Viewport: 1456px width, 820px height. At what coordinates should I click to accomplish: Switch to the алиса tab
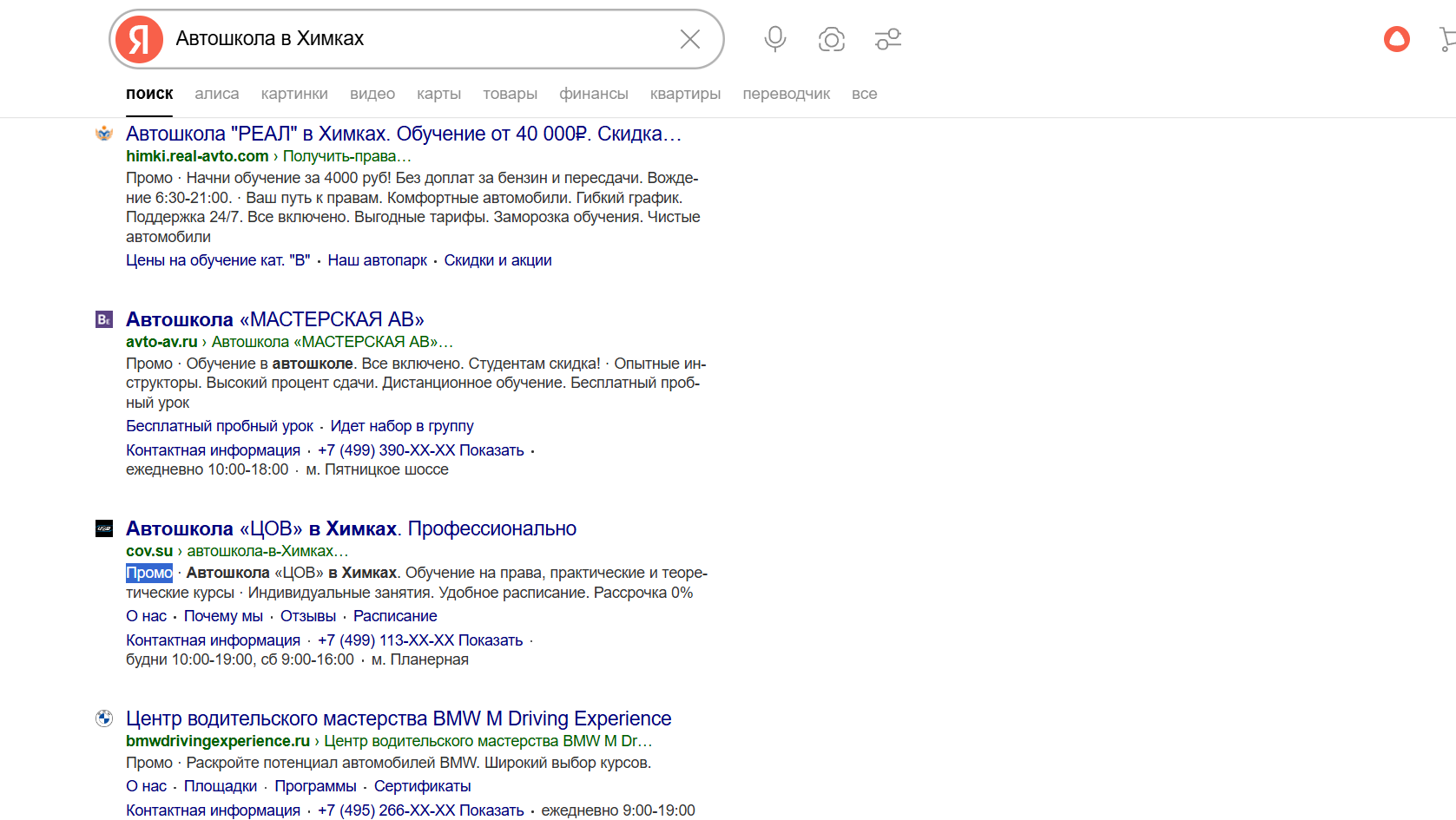click(217, 94)
